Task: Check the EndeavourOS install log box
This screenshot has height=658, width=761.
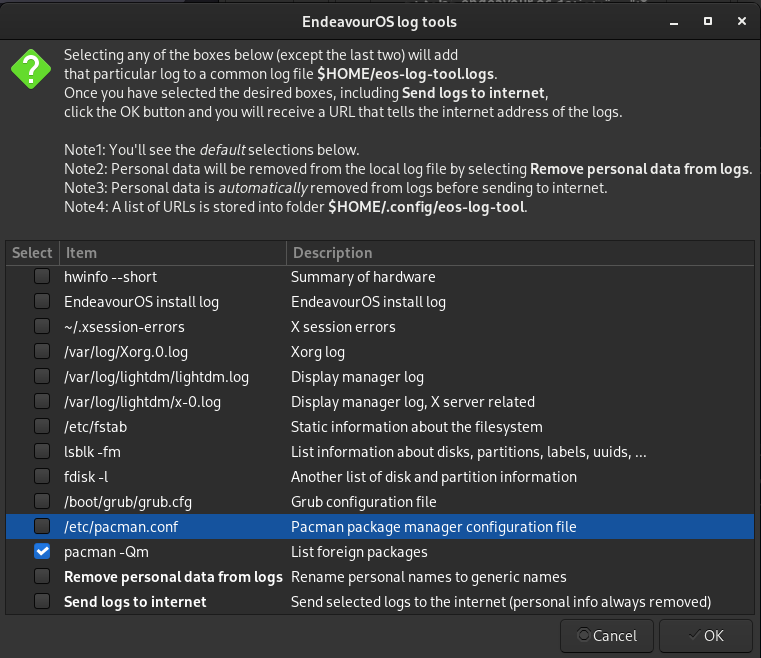Action: point(42,302)
